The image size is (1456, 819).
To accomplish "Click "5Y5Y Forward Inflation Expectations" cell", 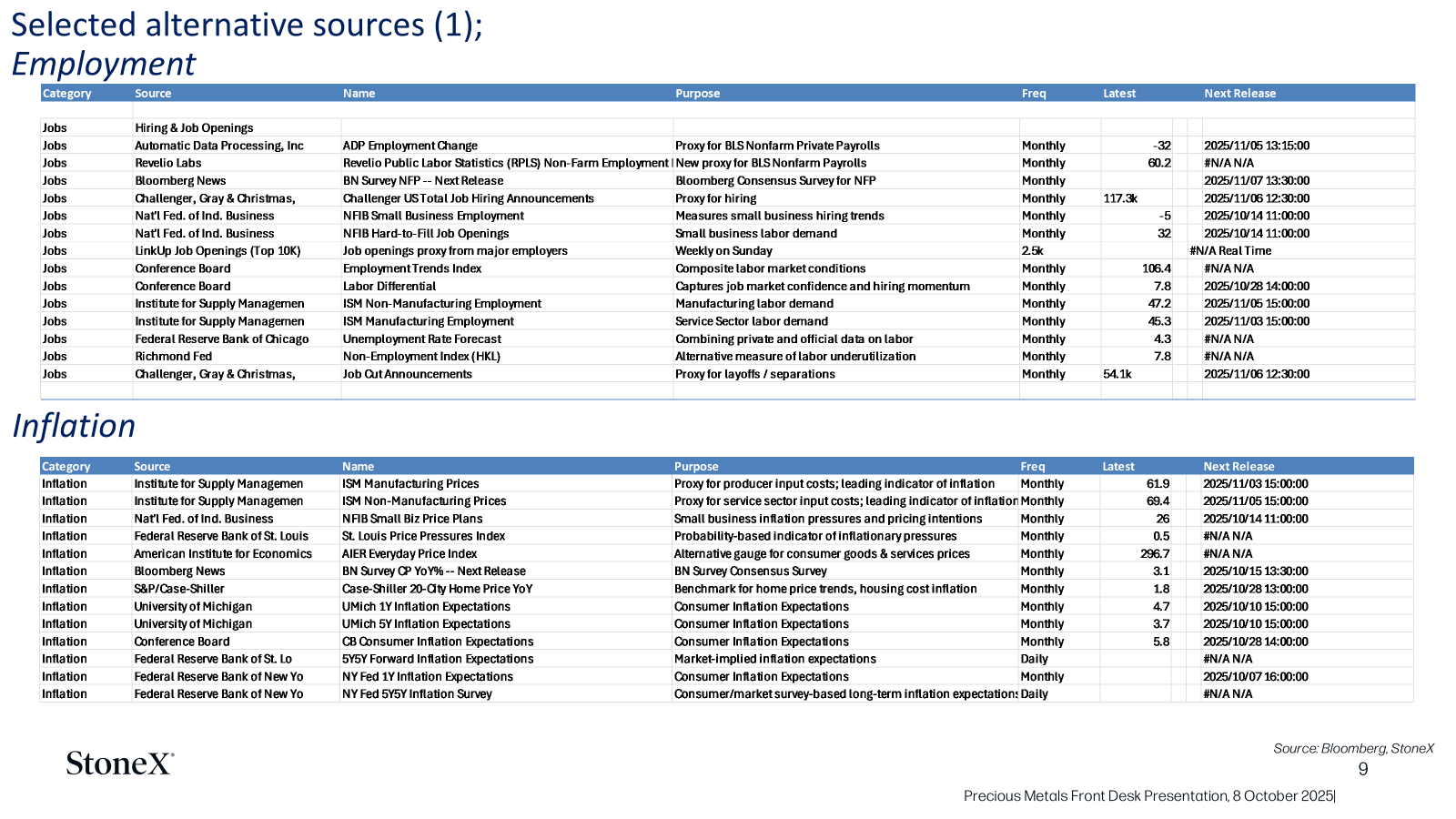I will (438, 659).
